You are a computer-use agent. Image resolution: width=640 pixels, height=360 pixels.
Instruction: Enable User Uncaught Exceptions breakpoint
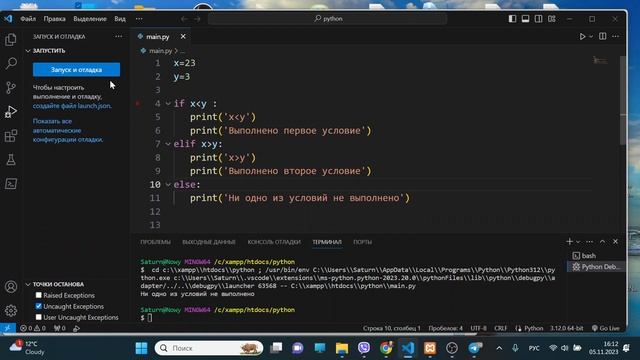pos(39,317)
